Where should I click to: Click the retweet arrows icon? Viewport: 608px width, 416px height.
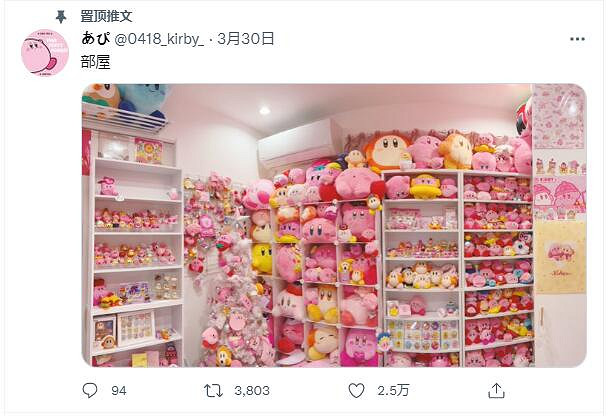pos(214,390)
